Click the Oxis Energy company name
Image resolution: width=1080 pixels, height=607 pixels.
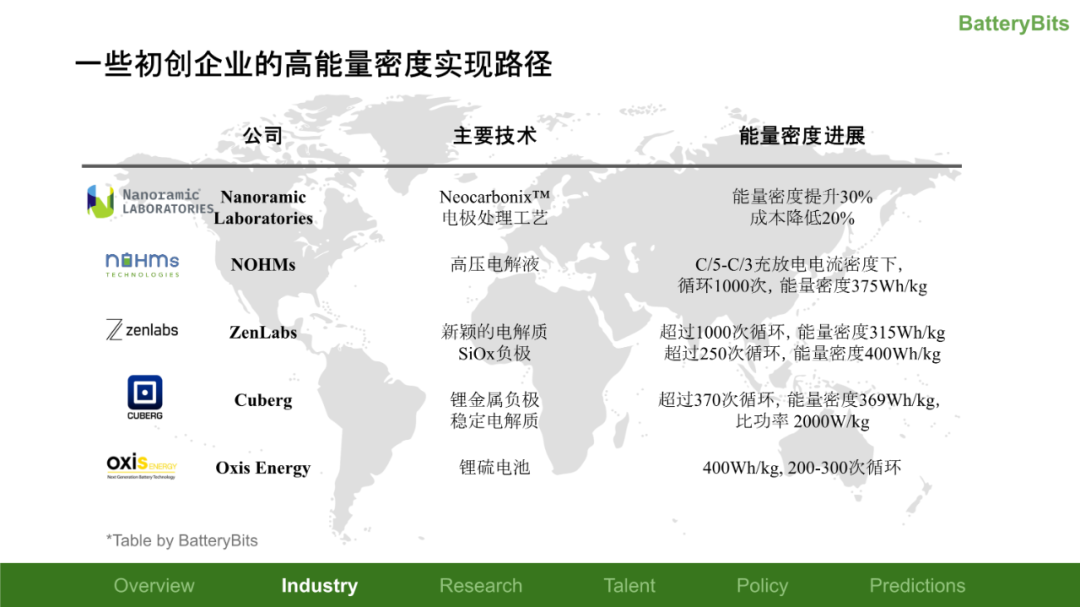pos(263,468)
